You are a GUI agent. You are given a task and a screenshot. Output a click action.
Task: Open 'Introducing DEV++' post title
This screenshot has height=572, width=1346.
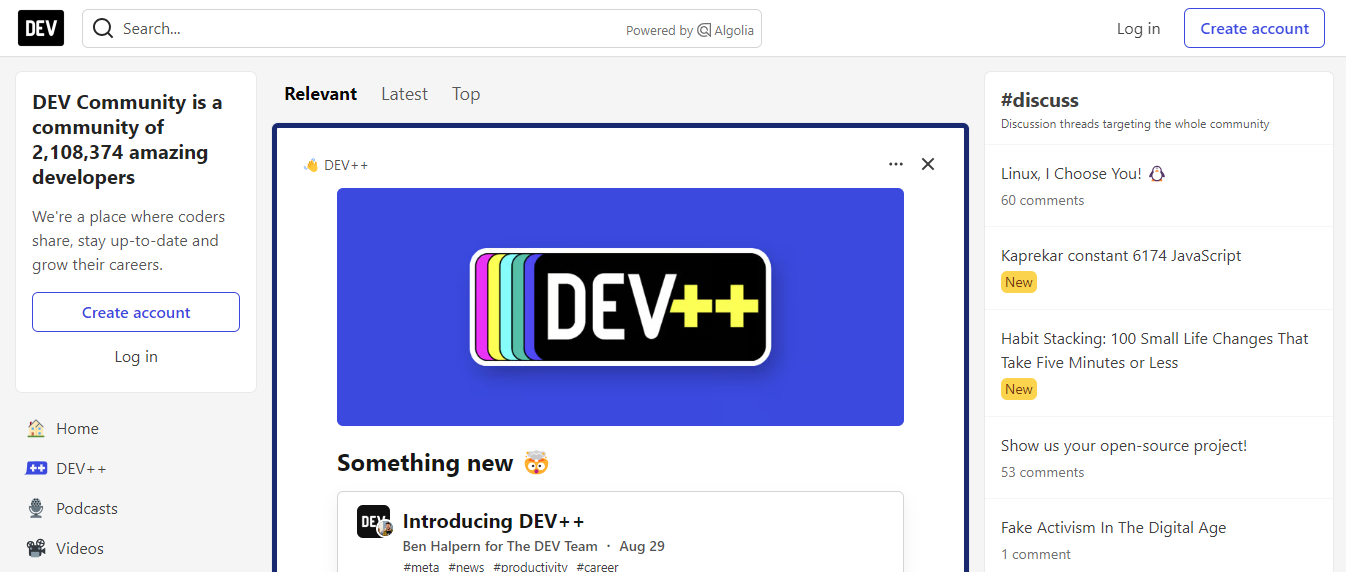[493, 521]
